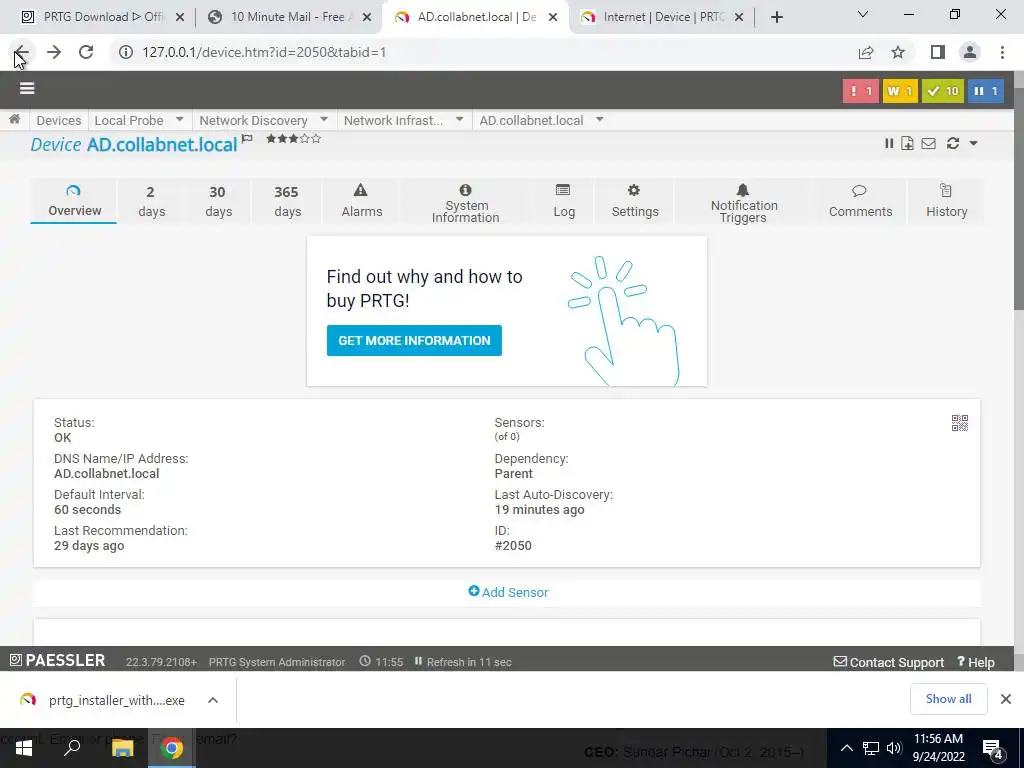Open device actions dropdown arrow

pos(973,143)
